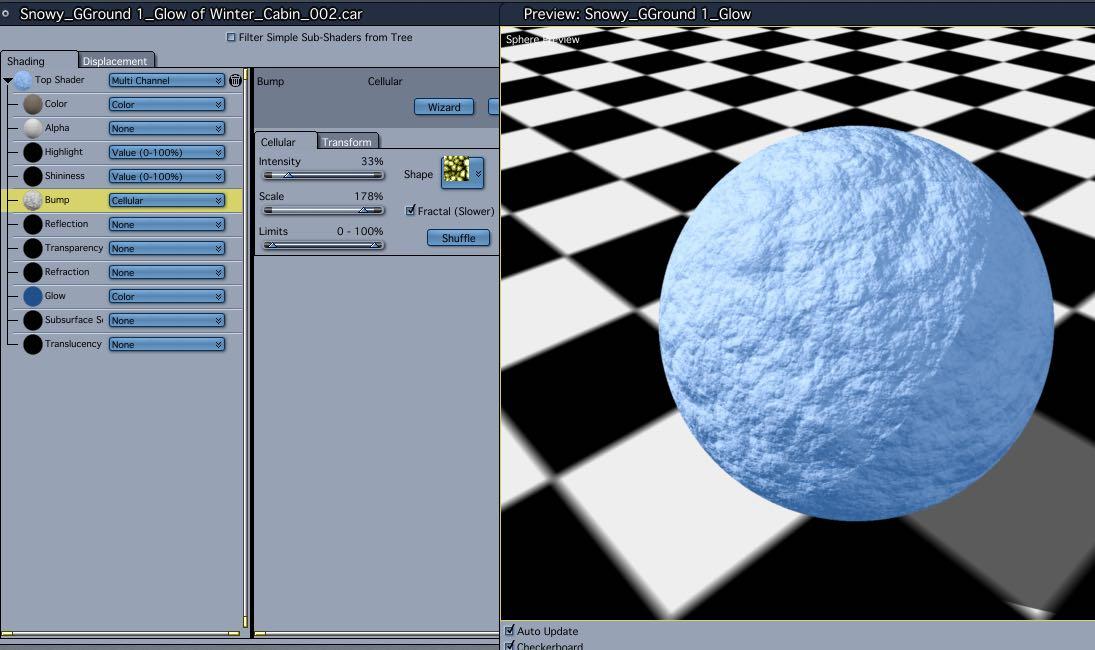
Task: Click the shader tree horizontal scrollbar
Action: [x=122, y=633]
